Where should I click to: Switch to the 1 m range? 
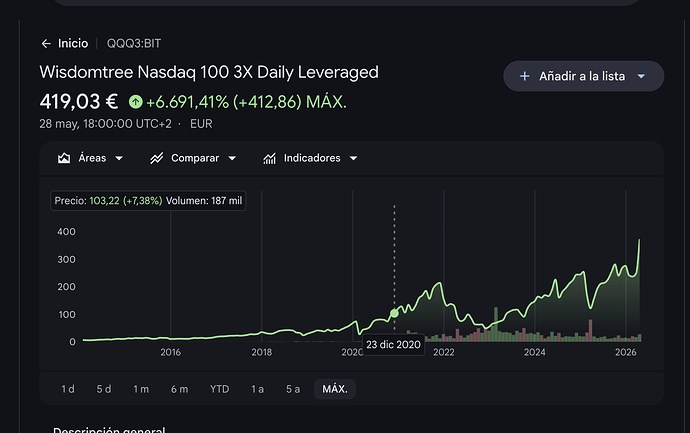coord(141,389)
